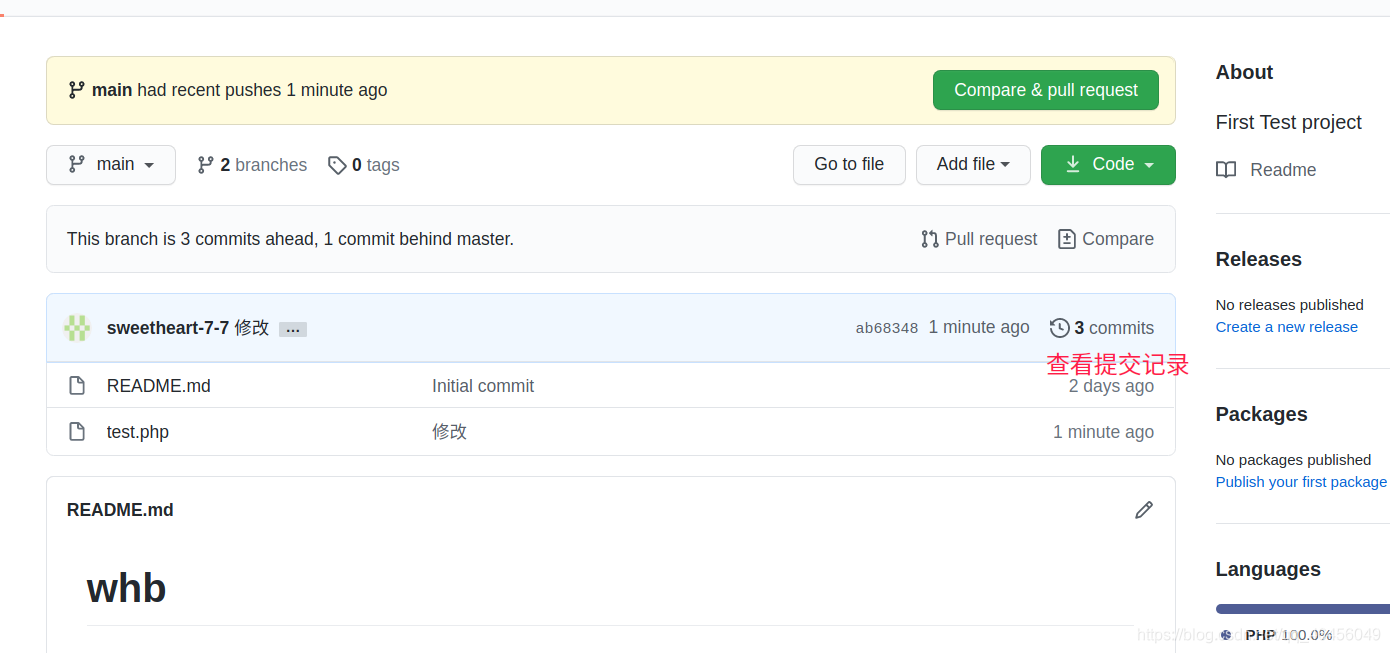The height and width of the screenshot is (653, 1390).
Task: Click the Go to file button
Action: (849, 165)
